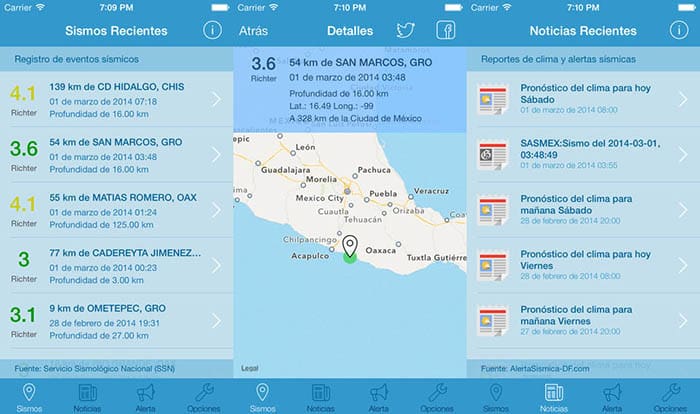Tap chevron on Pronóstico para hoy Viernes row
Image resolution: width=700 pixels, height=414 pixels.
[683, 265]
